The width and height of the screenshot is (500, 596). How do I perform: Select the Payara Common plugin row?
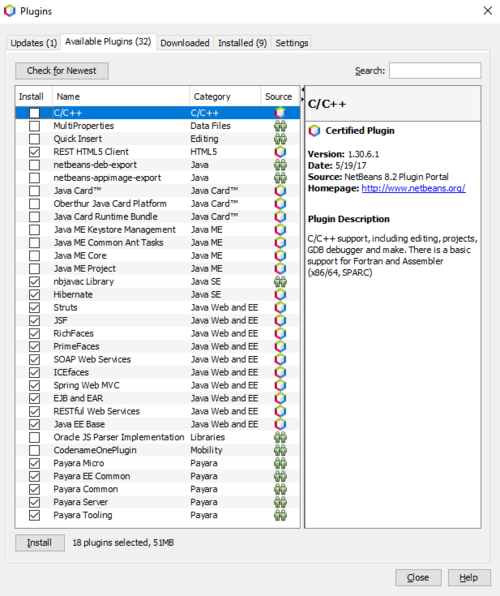point(157,489)
